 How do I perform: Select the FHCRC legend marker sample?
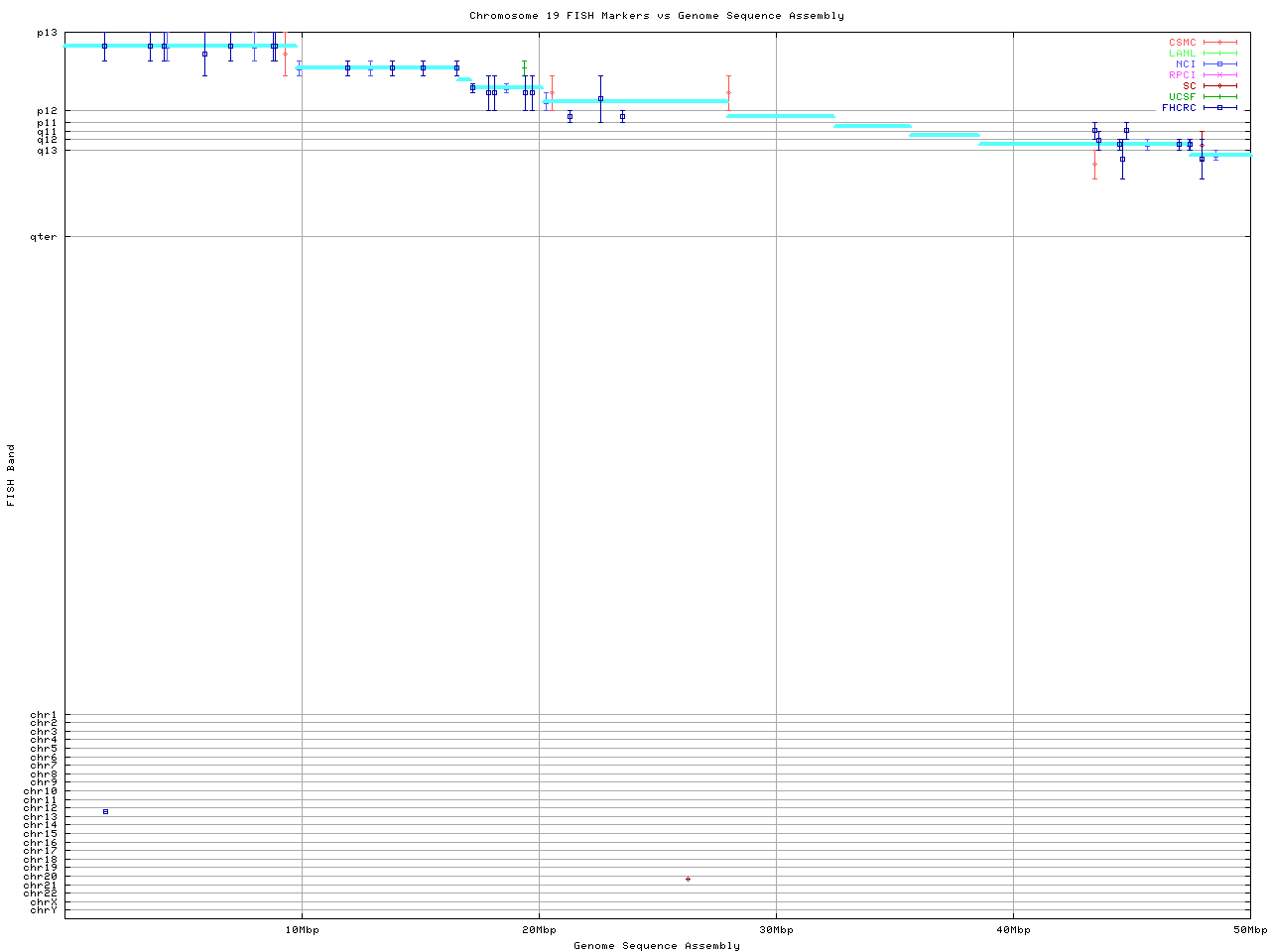[x=1219, y=108]
